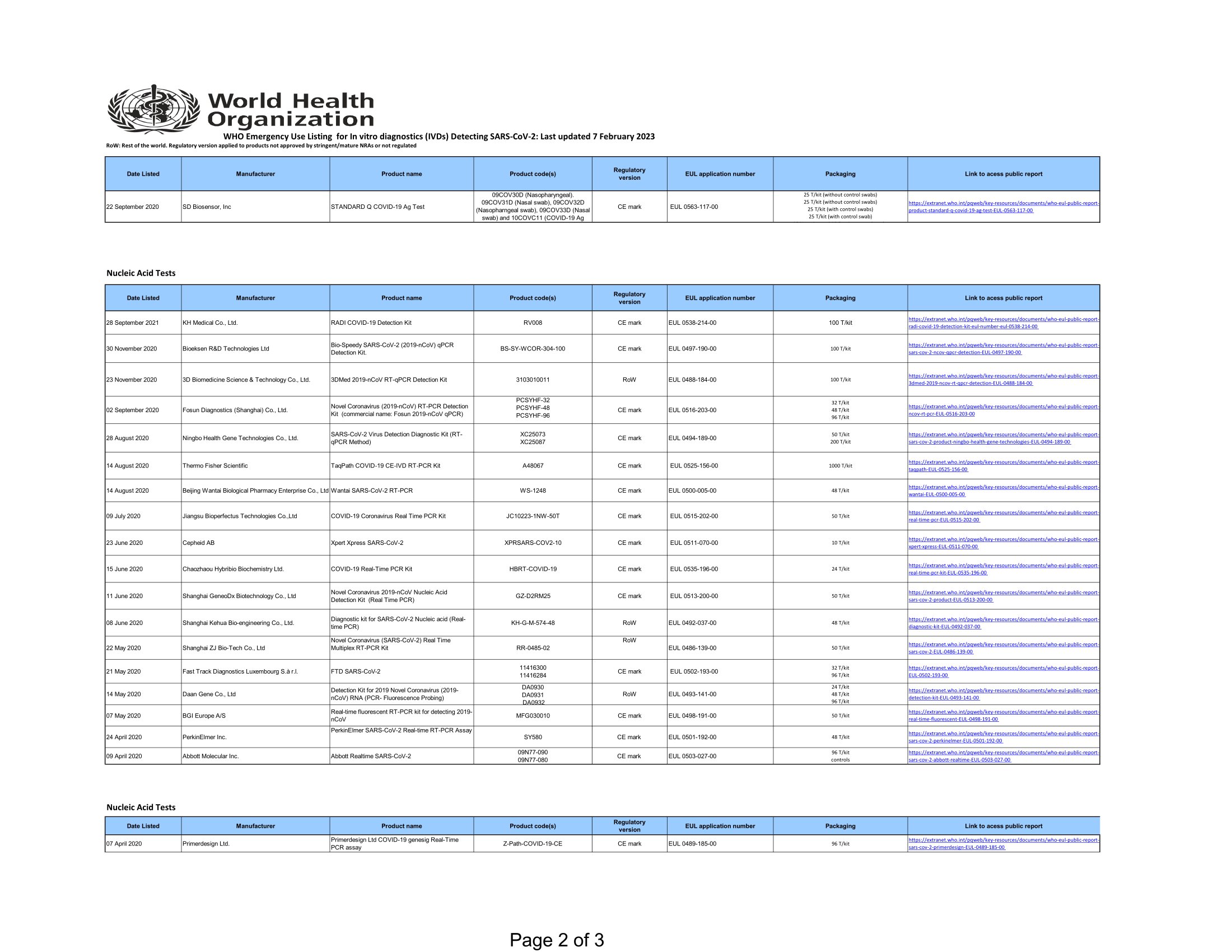Select product code 'XPRSARS-COV2-10'
Viewport: 1232px width, 952px height.
click(533, 543)
